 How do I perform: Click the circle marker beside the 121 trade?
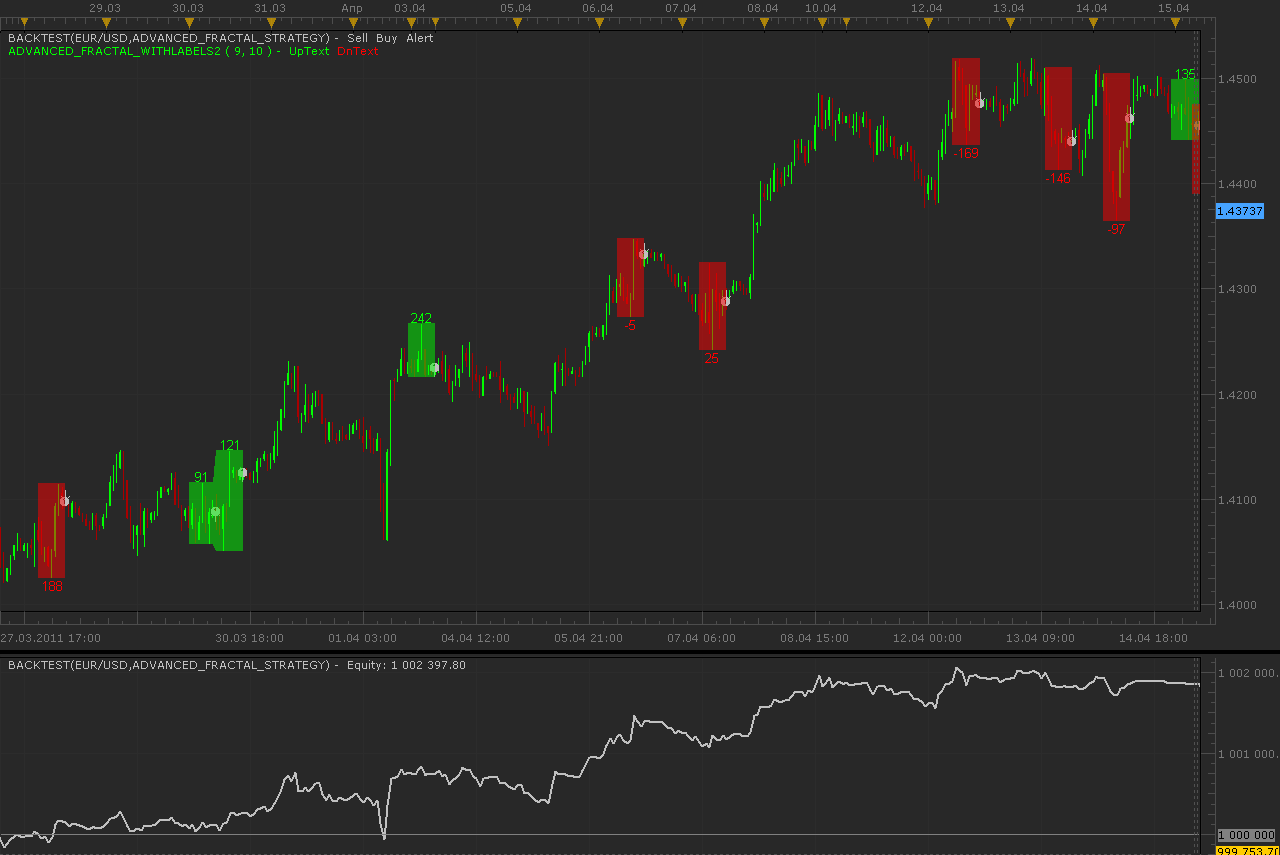point(242,473)
